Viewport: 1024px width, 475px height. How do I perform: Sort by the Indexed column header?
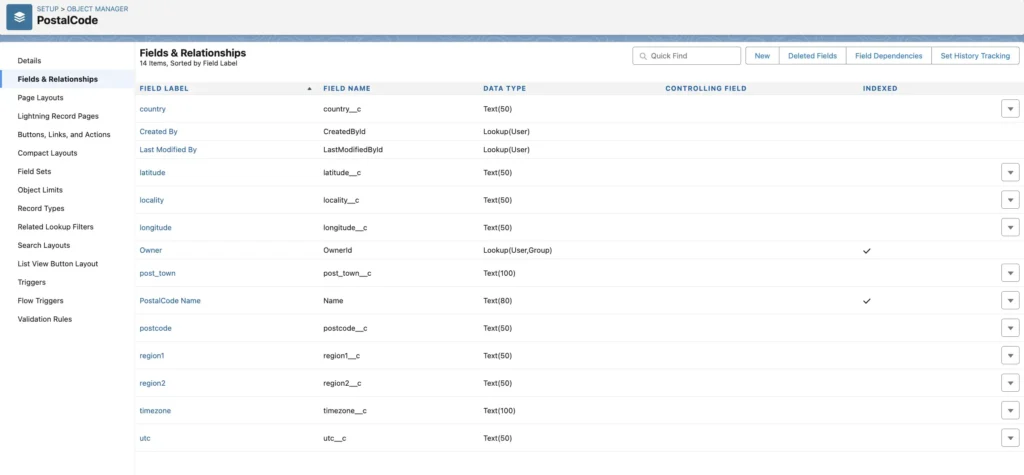[x=880, y=89]
